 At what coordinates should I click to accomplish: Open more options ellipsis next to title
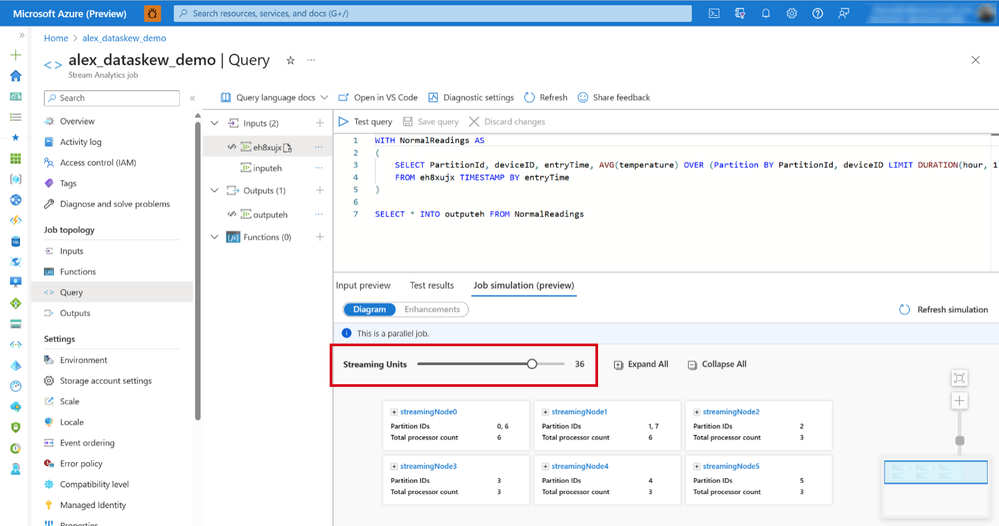coord(311,60)
